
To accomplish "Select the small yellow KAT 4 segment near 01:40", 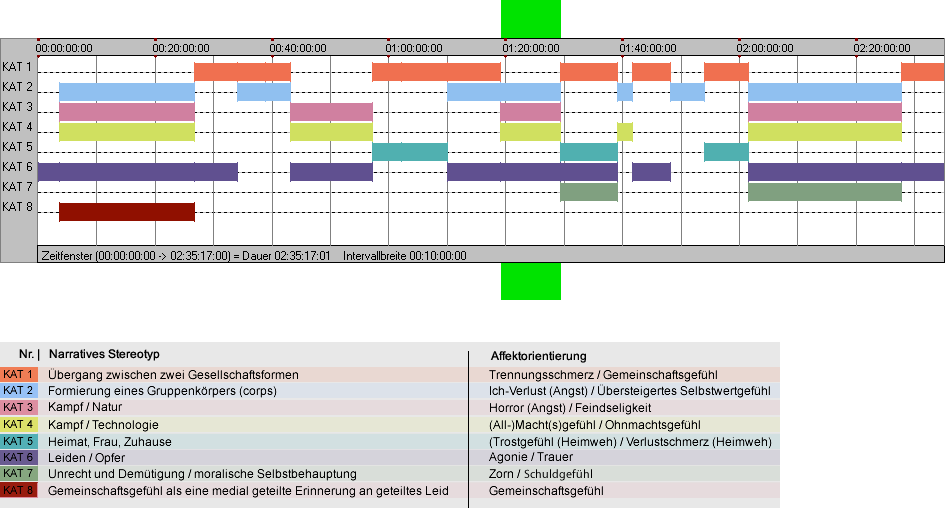I will coord(625,132).
